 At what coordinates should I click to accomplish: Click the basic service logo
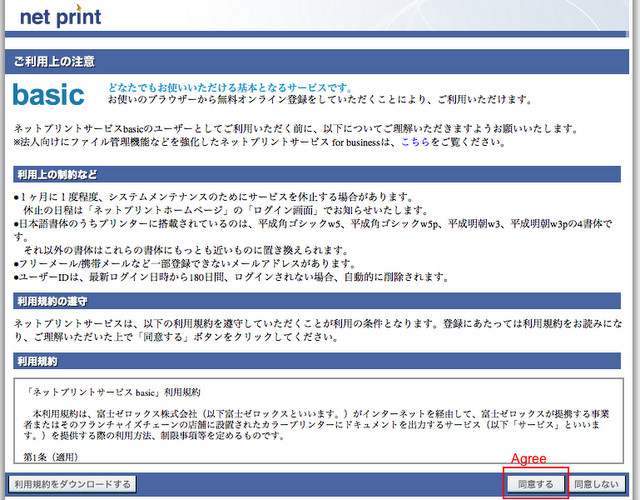tap(49, 94)
